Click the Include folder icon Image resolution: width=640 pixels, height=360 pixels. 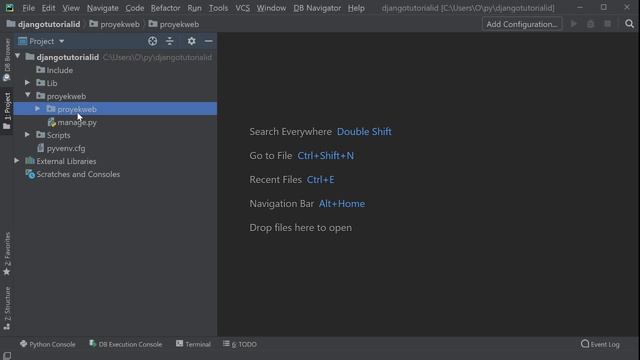click(40, 70)
